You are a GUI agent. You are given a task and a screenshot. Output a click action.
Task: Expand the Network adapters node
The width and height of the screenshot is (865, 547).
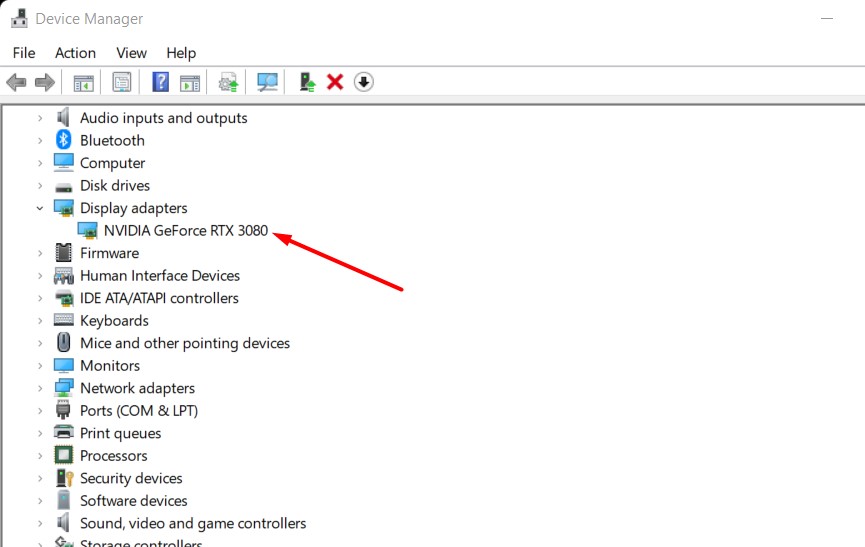(40, 388)
